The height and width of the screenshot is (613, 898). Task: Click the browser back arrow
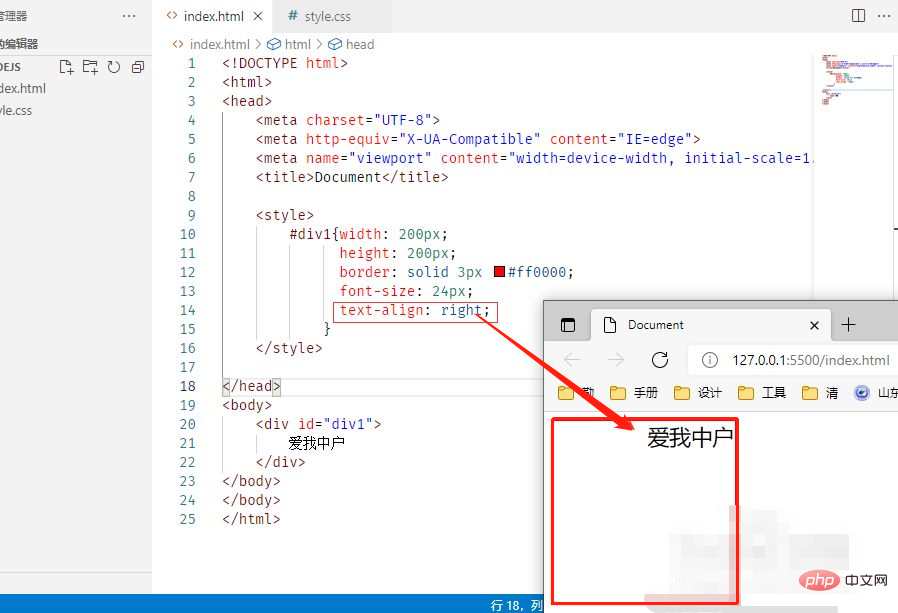[x=572, y=360]
